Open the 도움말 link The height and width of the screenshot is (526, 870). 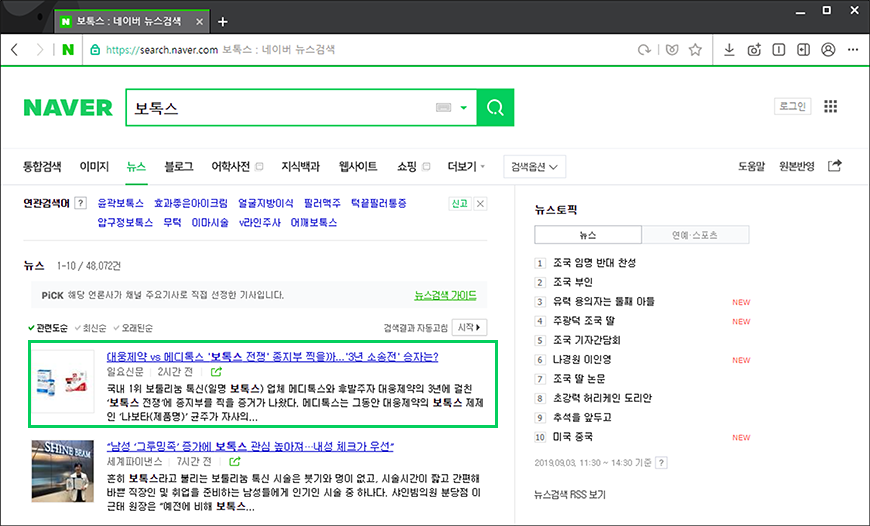point(751,166)
